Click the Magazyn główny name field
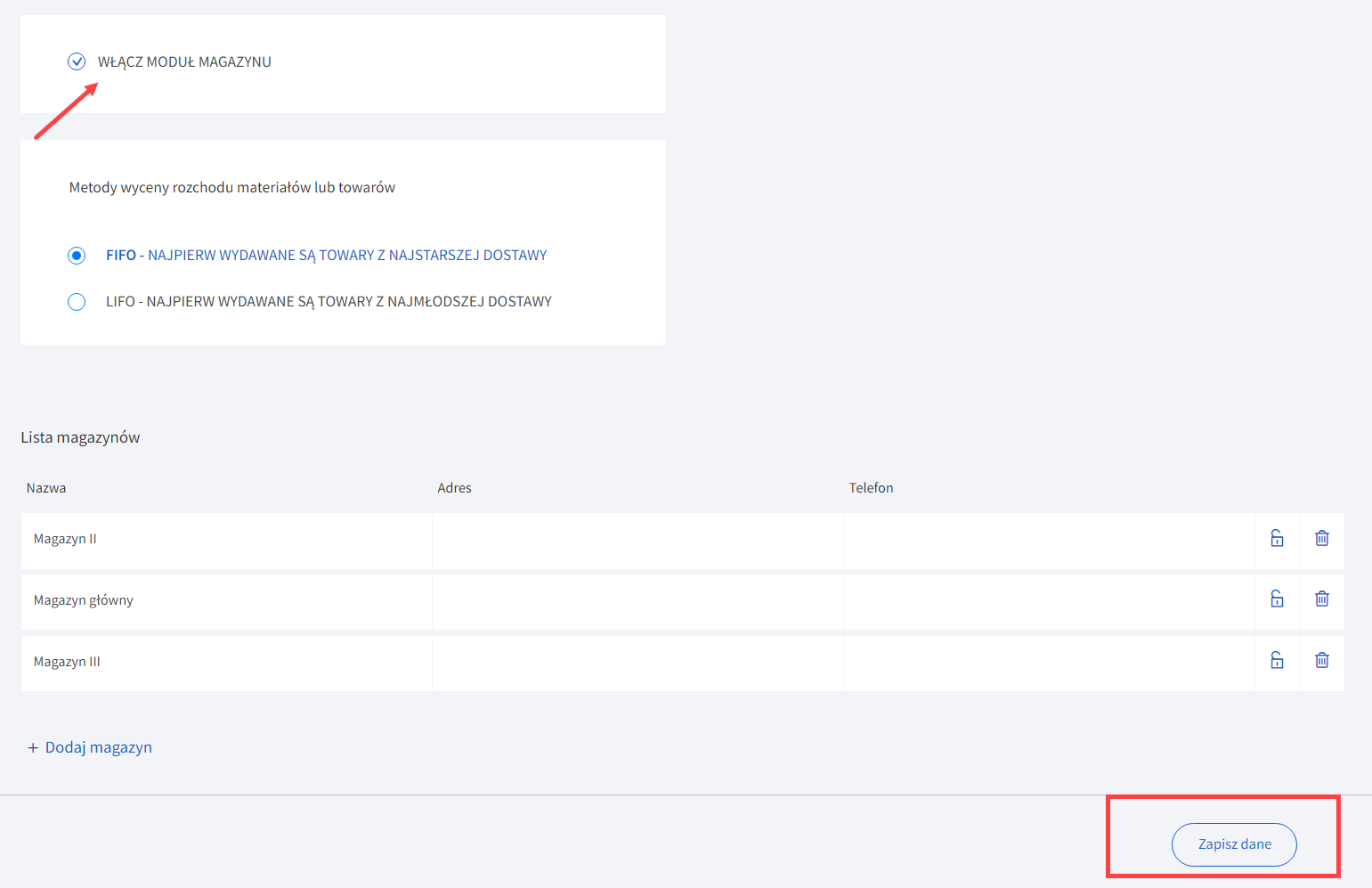The height and width of the screenshot is (888, 1372). (226, 601)
